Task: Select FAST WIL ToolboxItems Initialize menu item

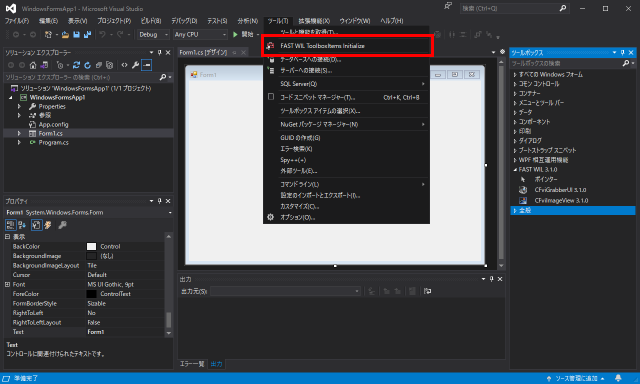Action: pos(346,46)
